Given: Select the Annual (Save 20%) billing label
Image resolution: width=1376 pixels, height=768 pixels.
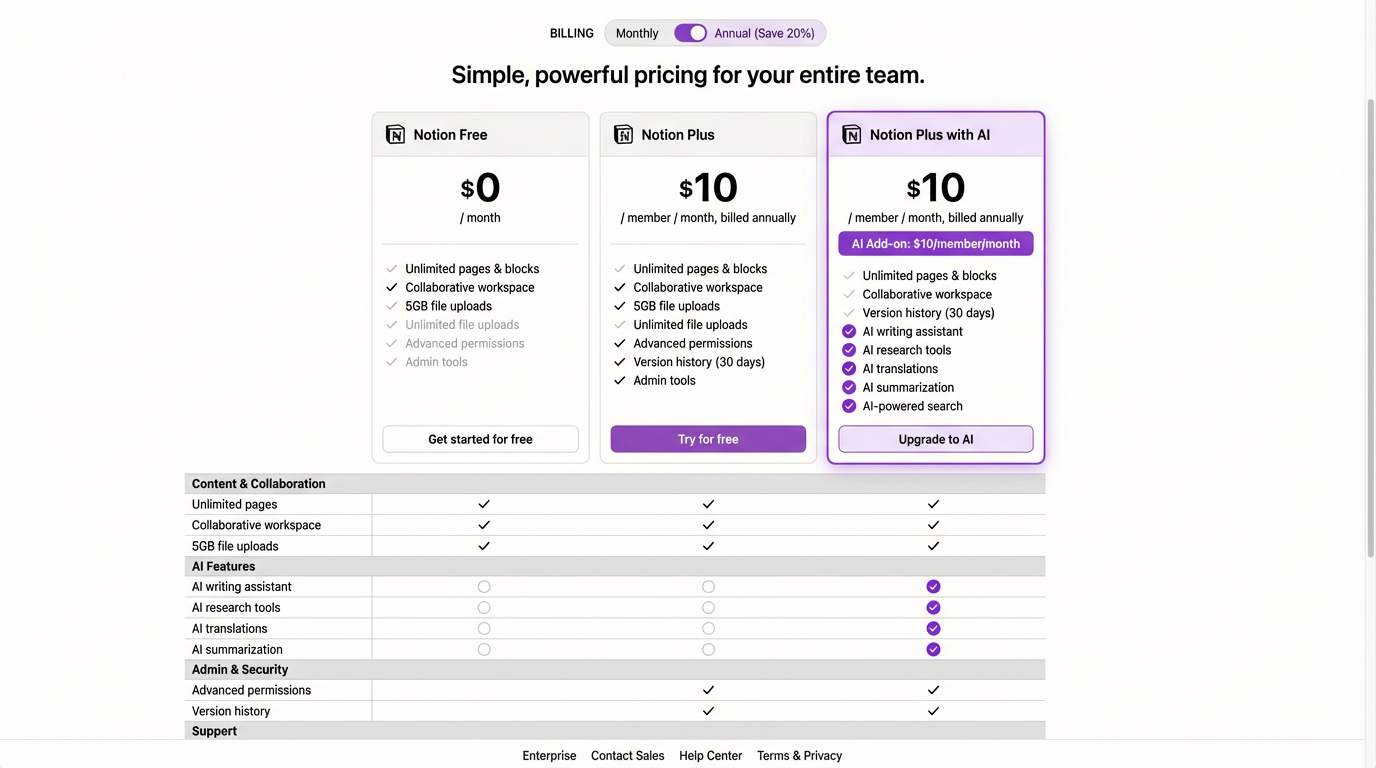Looking at the screenshot, I should (x=764, y=33).
